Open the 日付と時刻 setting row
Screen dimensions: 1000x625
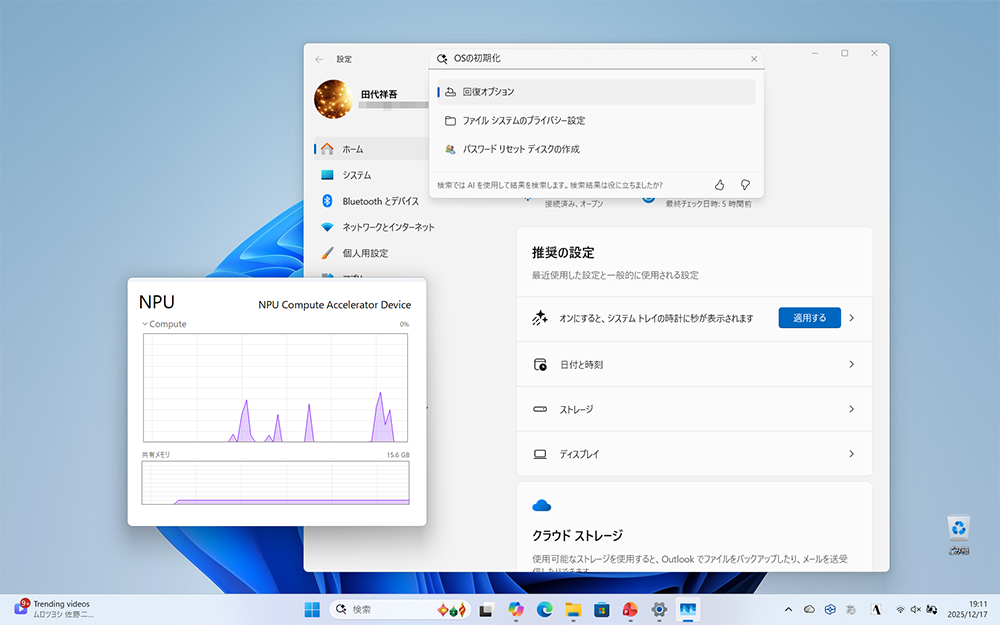coord(695,364)
